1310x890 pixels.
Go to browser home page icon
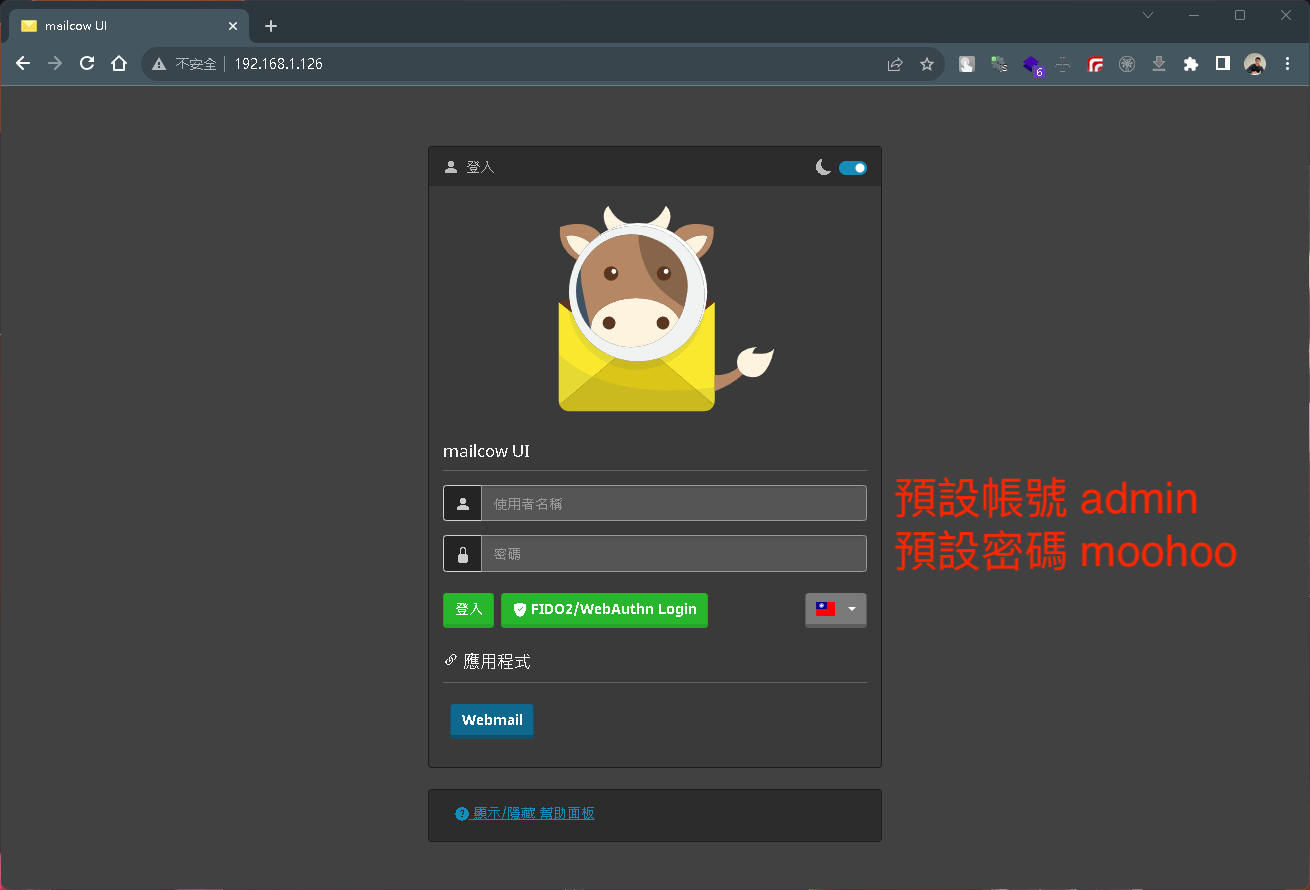pyautogui.click(x=119, y=64)
